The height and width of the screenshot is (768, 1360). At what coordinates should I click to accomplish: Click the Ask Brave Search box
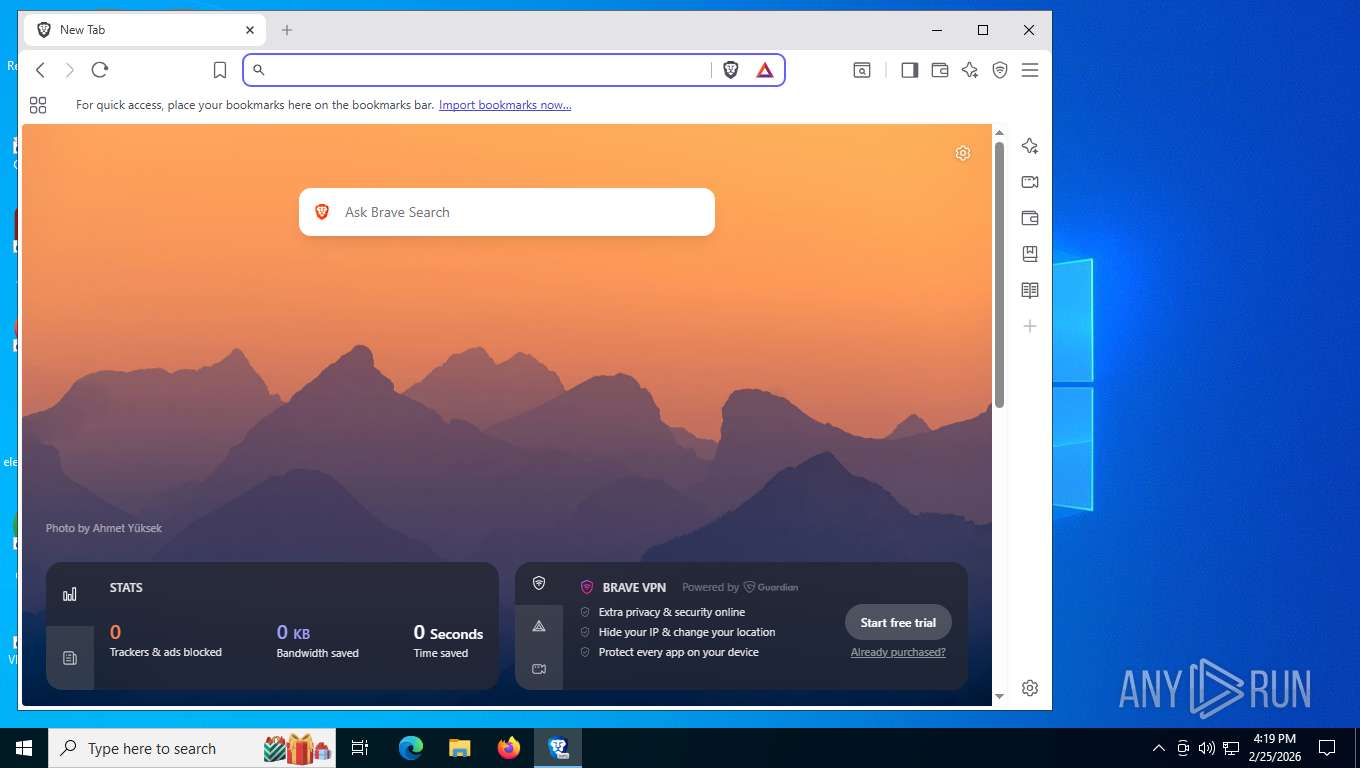tap(507, 212)
